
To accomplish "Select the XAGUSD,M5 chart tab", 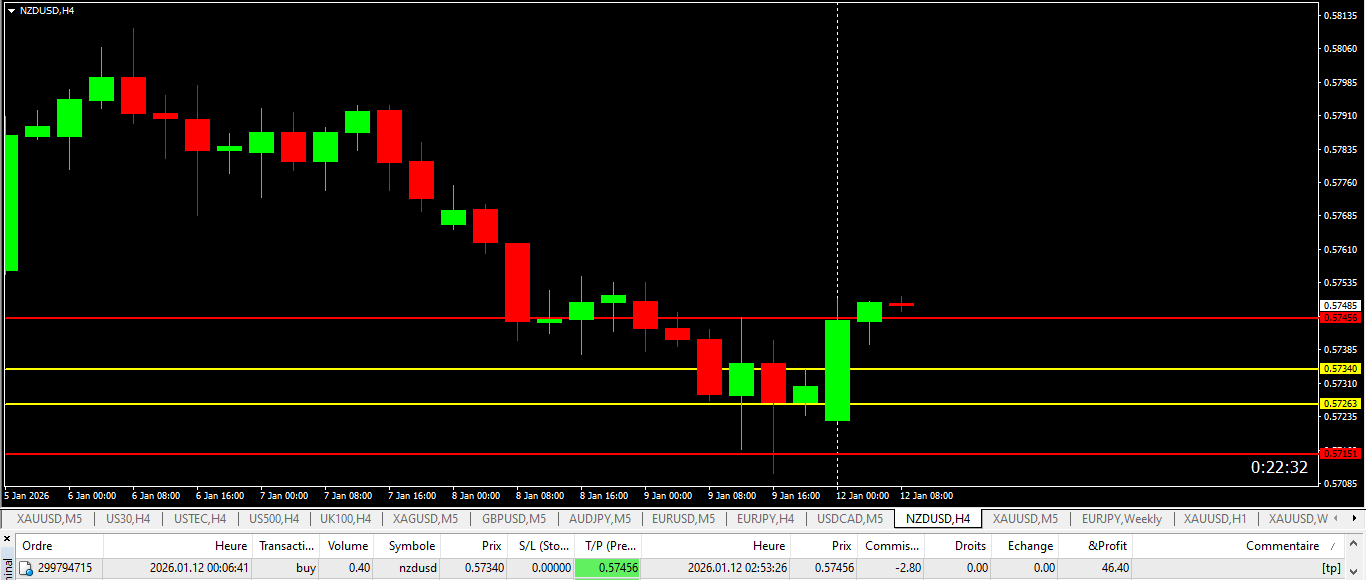I will [425, 519].
